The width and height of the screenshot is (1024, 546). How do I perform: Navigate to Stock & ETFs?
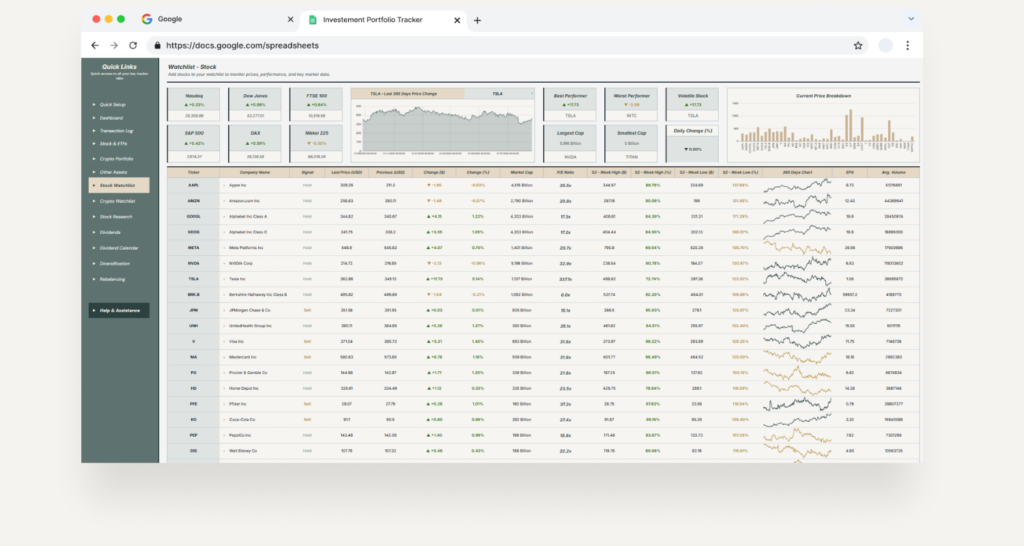(113, 144)
